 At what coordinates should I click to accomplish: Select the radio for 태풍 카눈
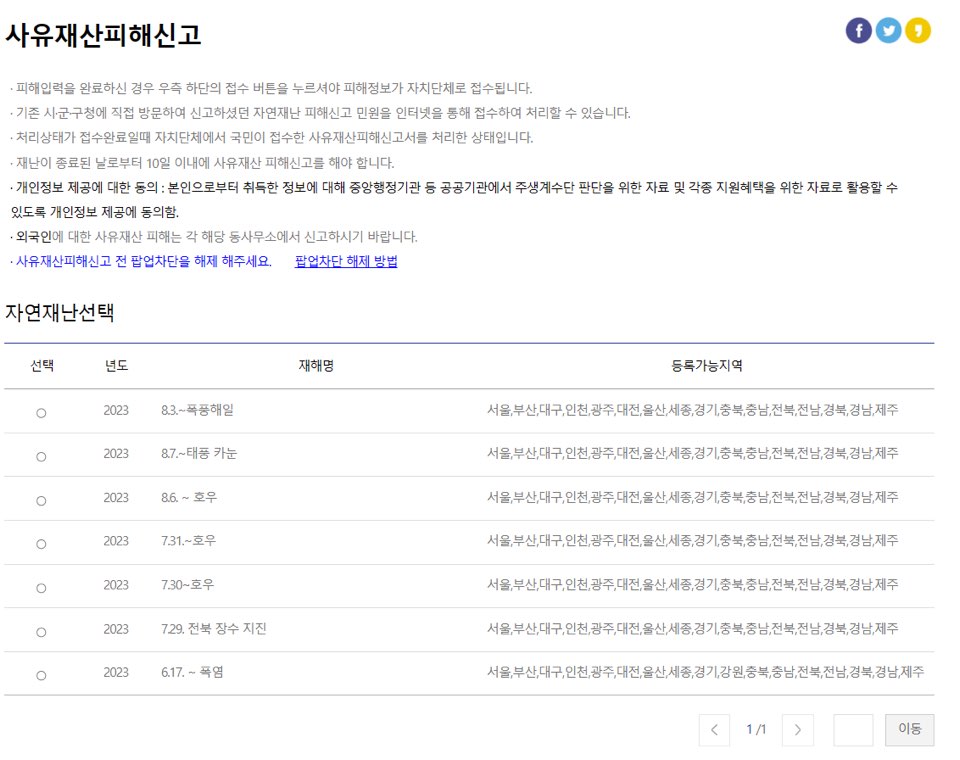[x=40, y=453]
